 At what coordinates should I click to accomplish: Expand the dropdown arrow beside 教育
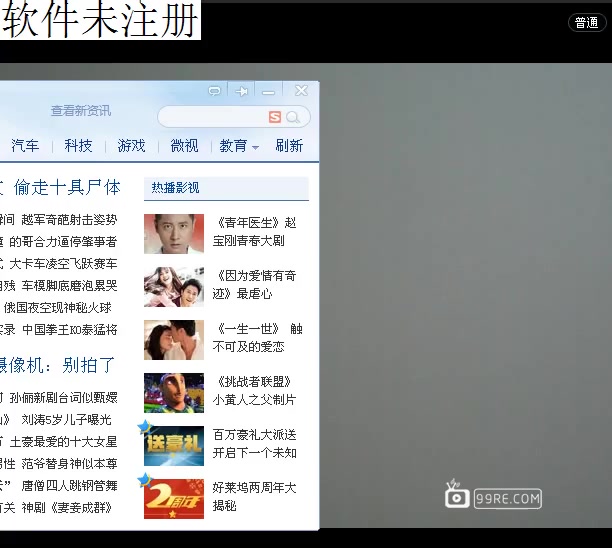(255, 148)
